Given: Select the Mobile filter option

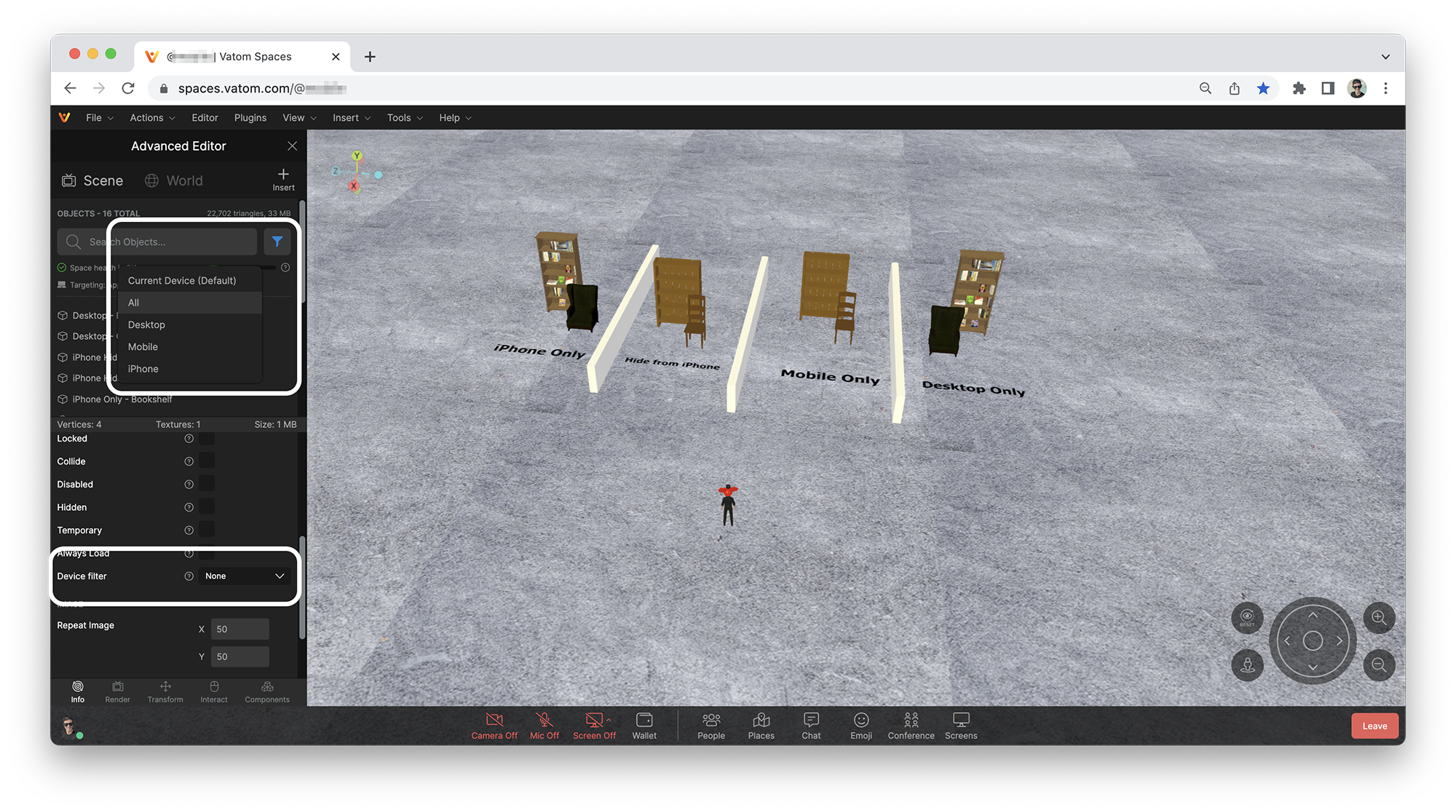Looking at the screenshot, I should [x=190, y=347].
